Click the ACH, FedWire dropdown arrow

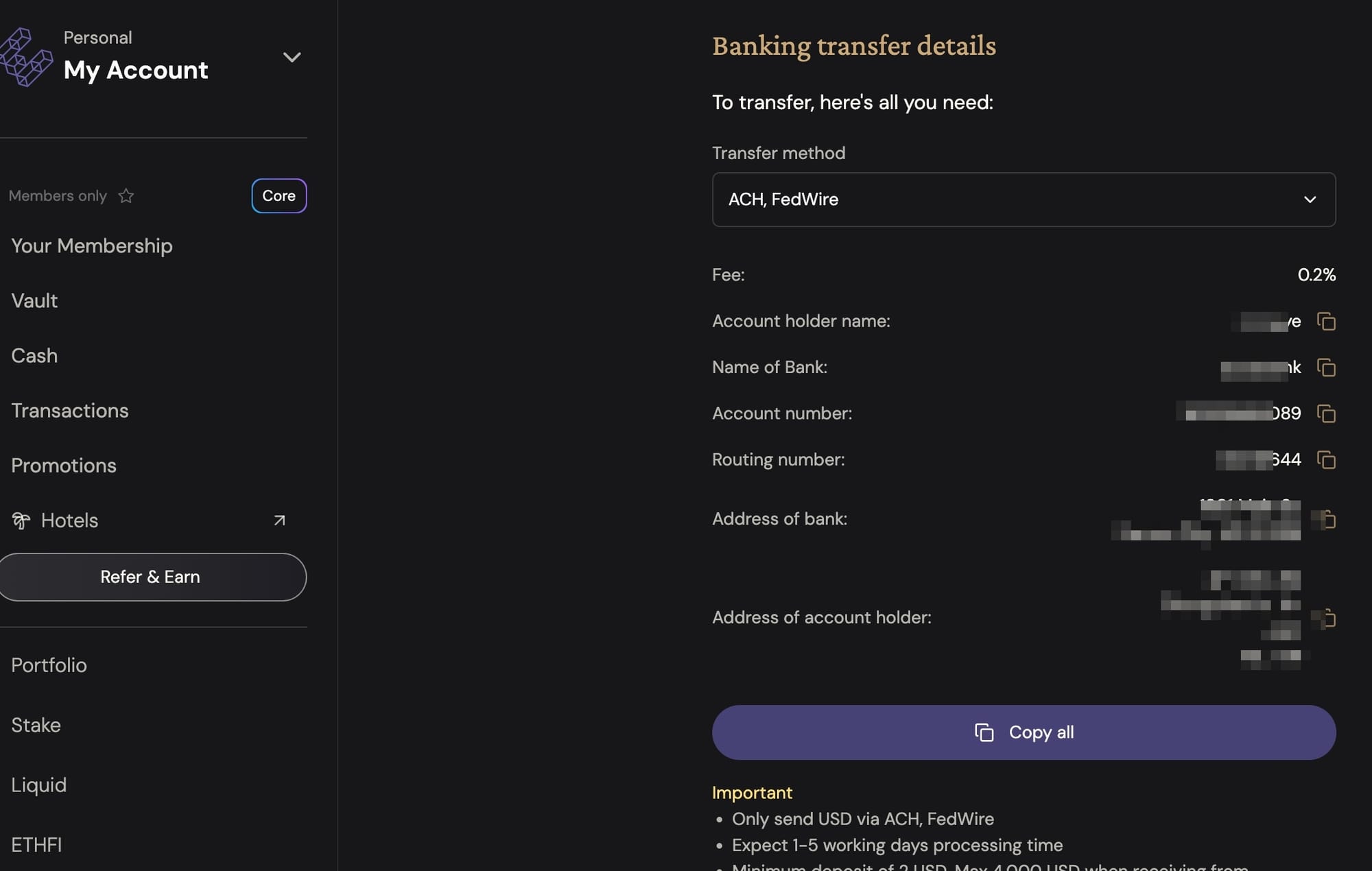pyautogui.click(x=1310, y=200)
